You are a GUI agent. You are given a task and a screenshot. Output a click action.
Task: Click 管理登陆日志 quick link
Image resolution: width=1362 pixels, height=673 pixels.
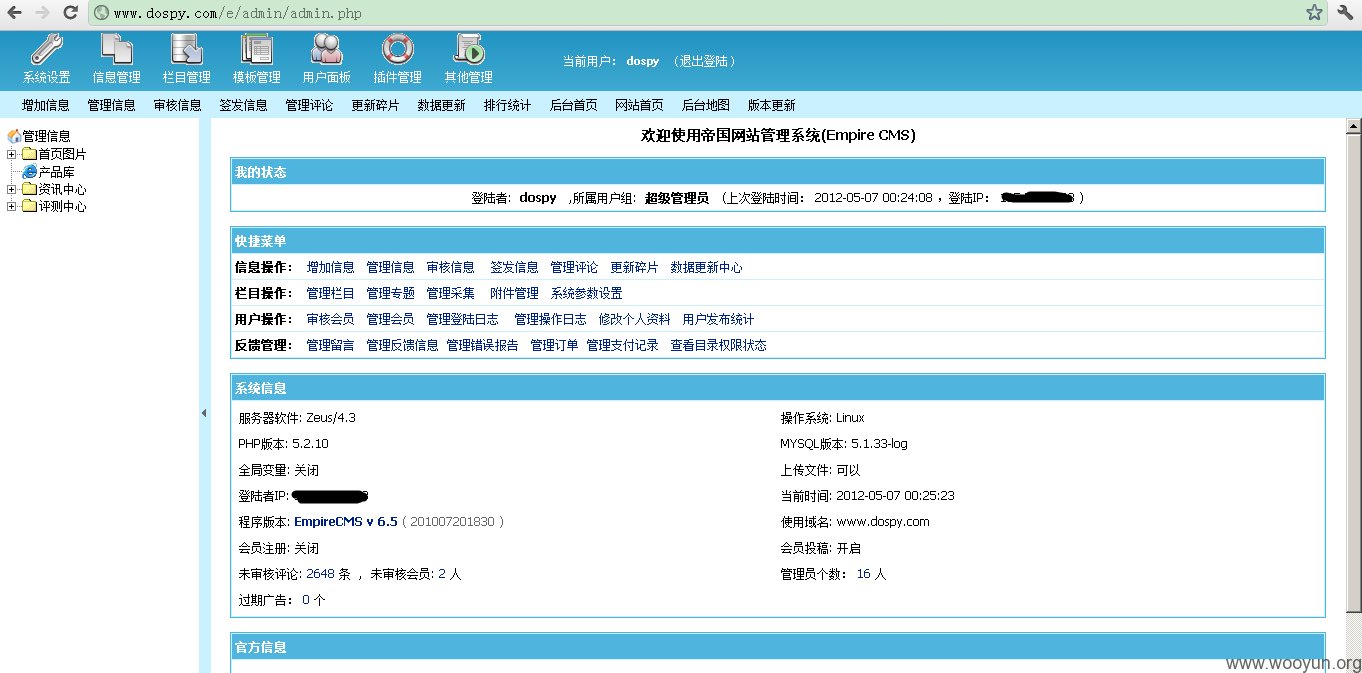(463, 319)
